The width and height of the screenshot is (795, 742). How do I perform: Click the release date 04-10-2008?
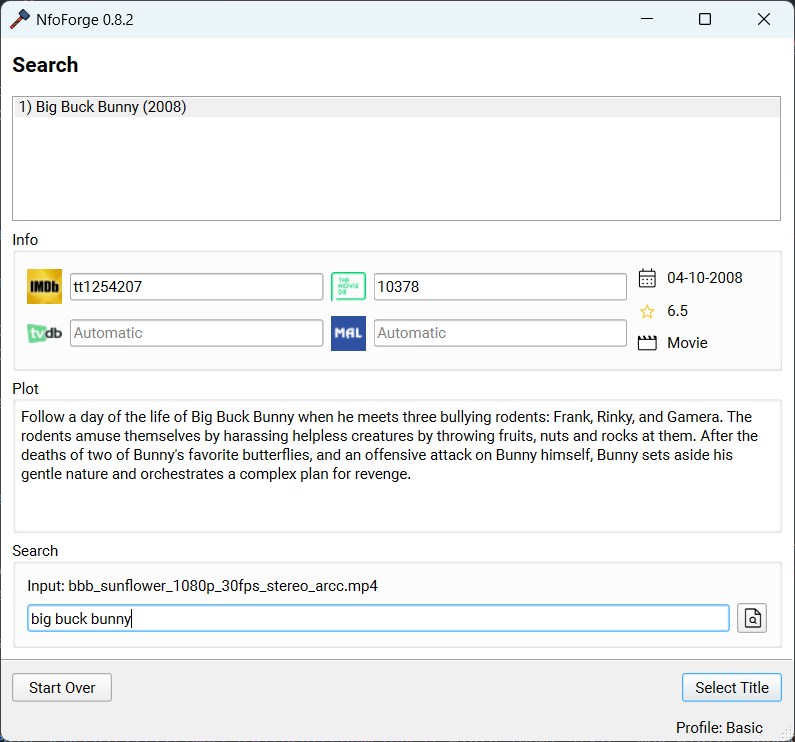tap(705, 278)
